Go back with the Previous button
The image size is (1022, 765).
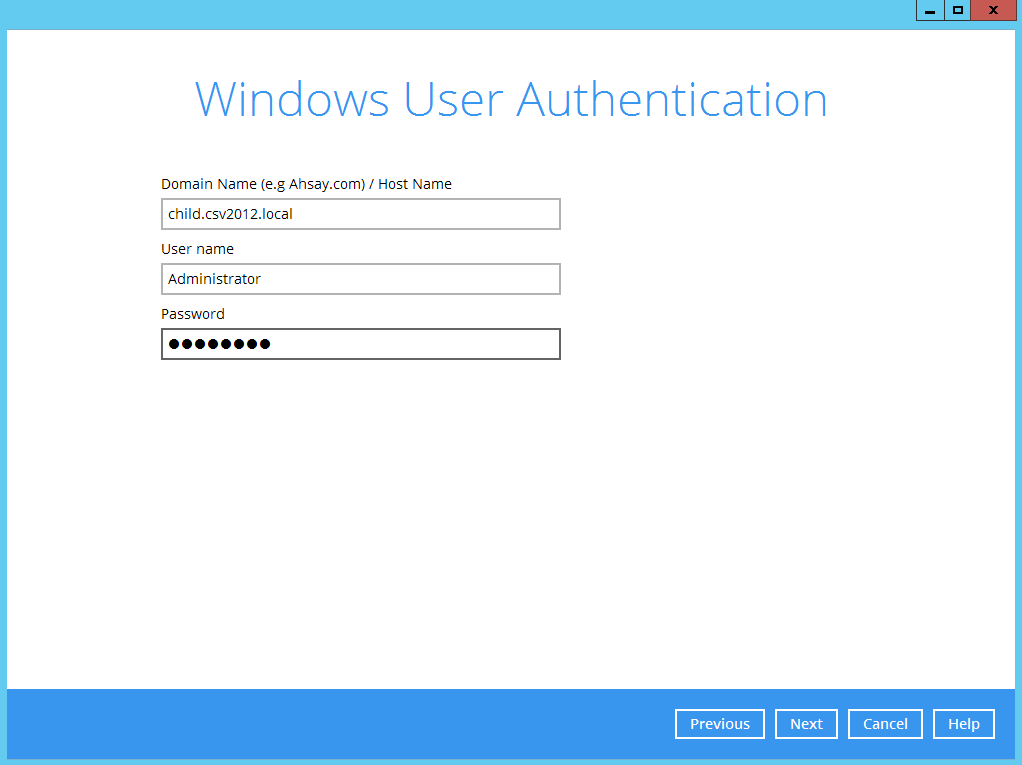tap(719, 724)
